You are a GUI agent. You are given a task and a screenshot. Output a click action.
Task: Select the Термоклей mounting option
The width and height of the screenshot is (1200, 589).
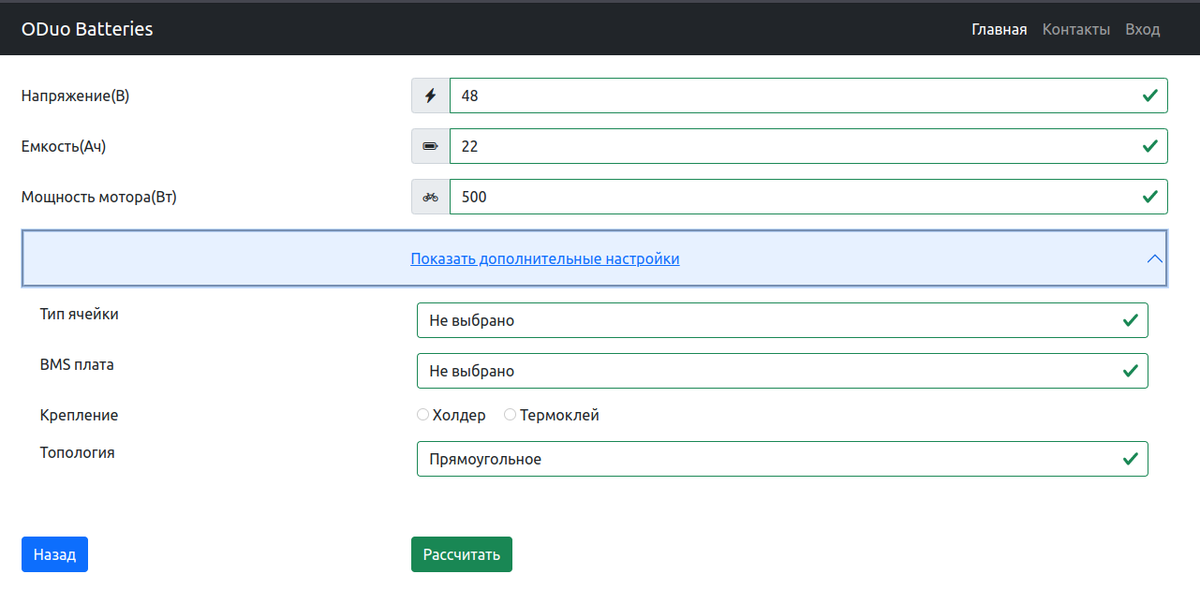pos(510,413)
